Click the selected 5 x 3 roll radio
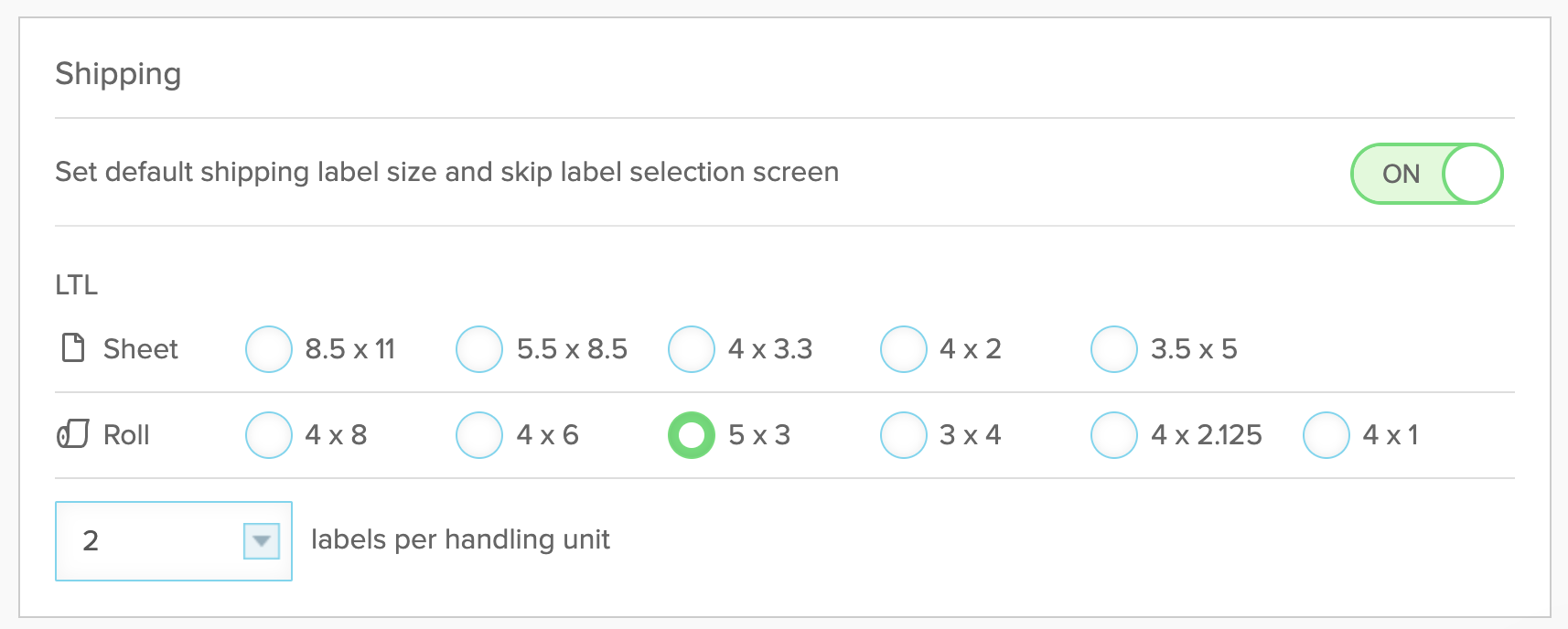Viewport: 1568px width, 629px height. click(692, 435)
